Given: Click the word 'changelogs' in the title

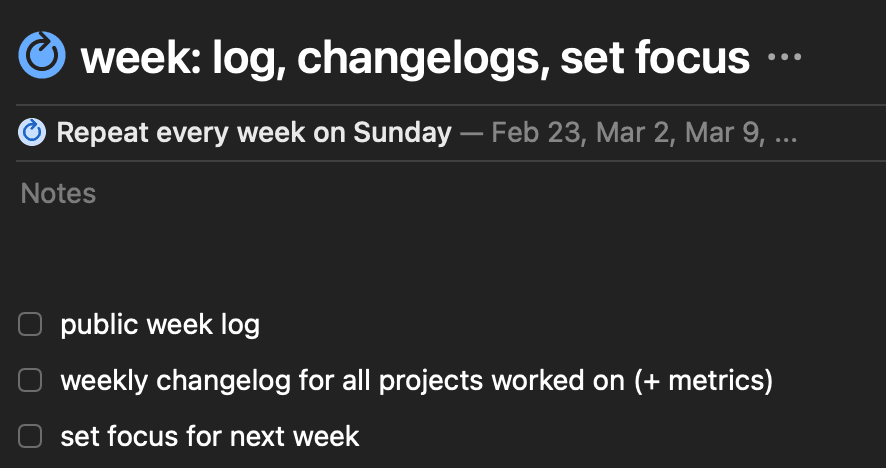Looking at the screenshot, I should [421, 58].
